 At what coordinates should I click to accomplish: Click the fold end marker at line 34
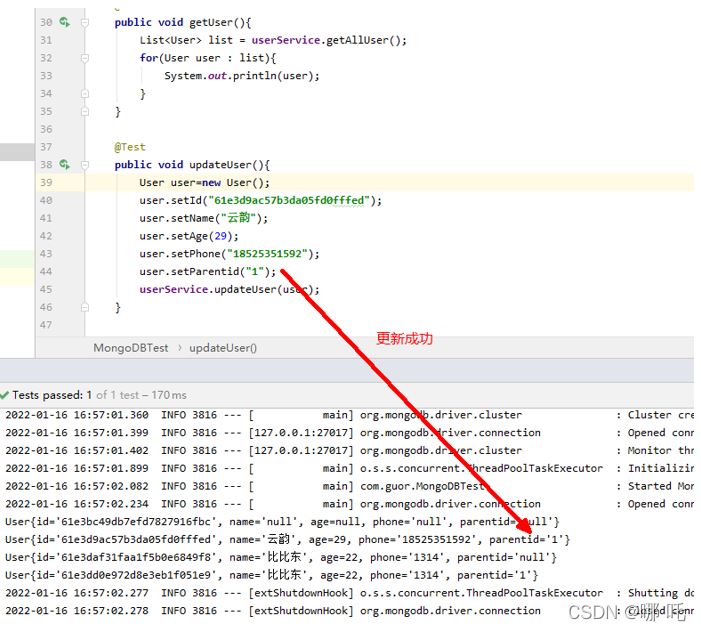(x=84, y=93)
